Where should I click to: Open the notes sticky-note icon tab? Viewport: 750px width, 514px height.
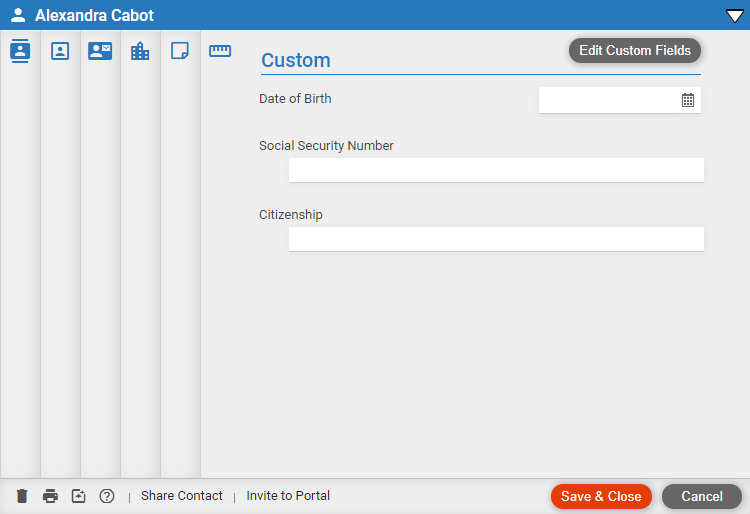coord(180,51)
